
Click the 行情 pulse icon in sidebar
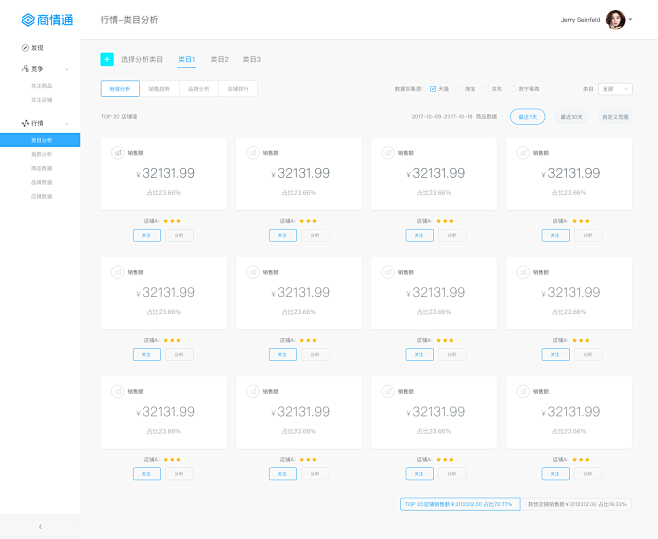pos(25,123)
